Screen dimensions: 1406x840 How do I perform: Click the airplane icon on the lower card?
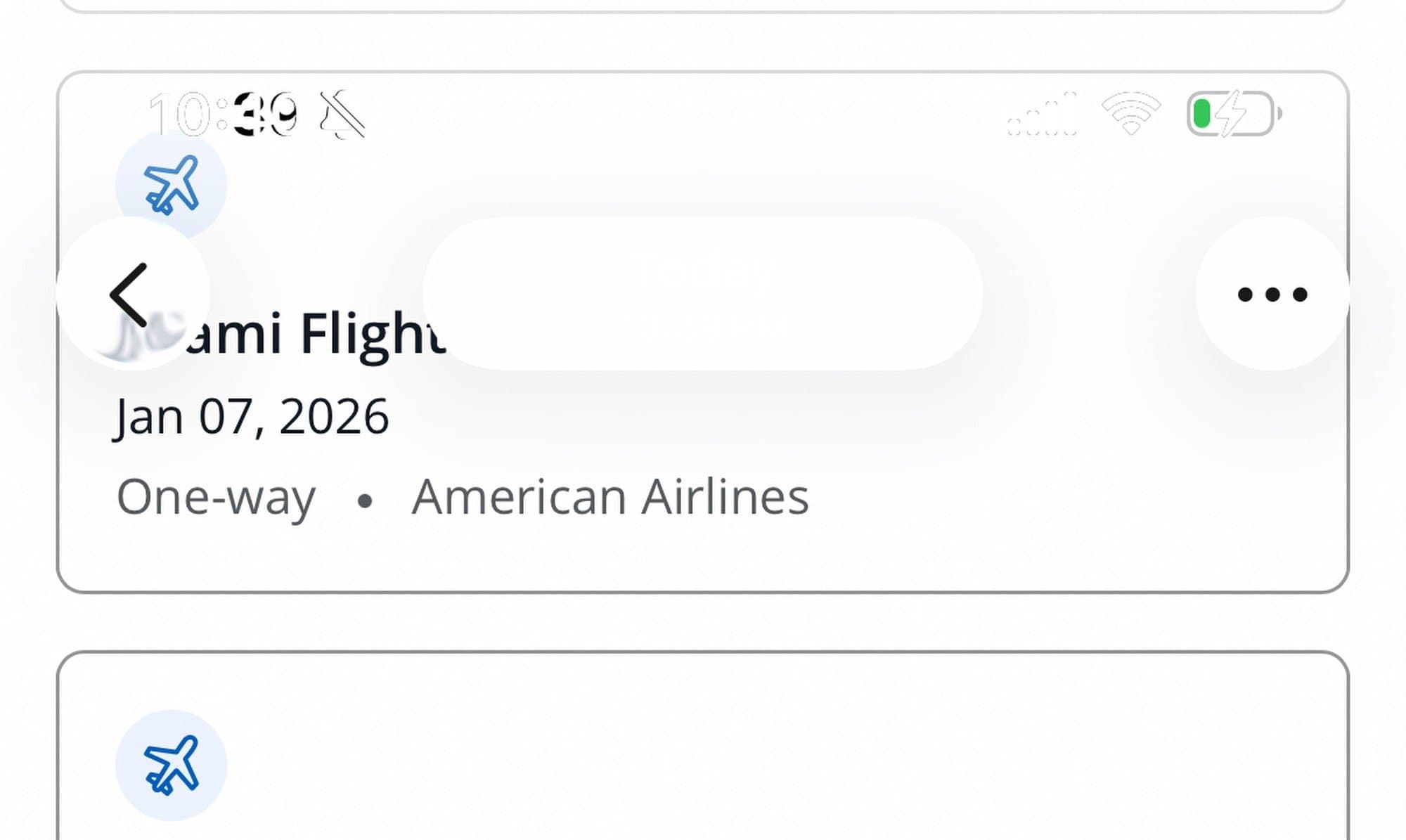(171, 764)
